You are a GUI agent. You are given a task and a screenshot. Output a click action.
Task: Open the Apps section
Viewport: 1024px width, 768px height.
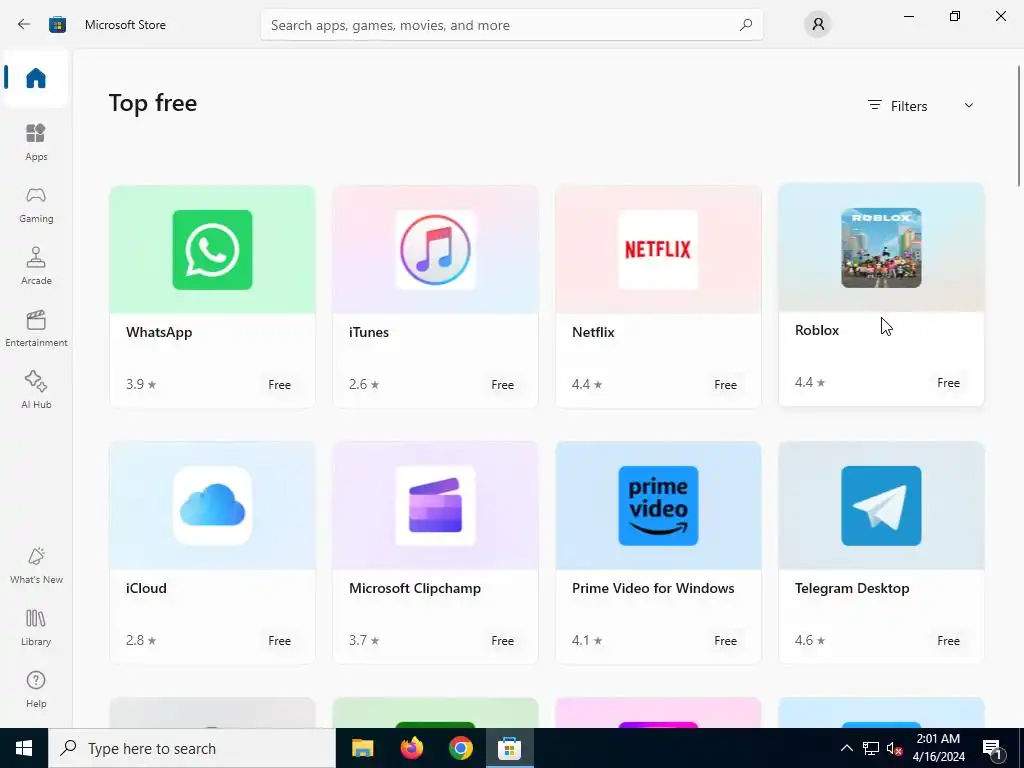[x=36, y=142]
